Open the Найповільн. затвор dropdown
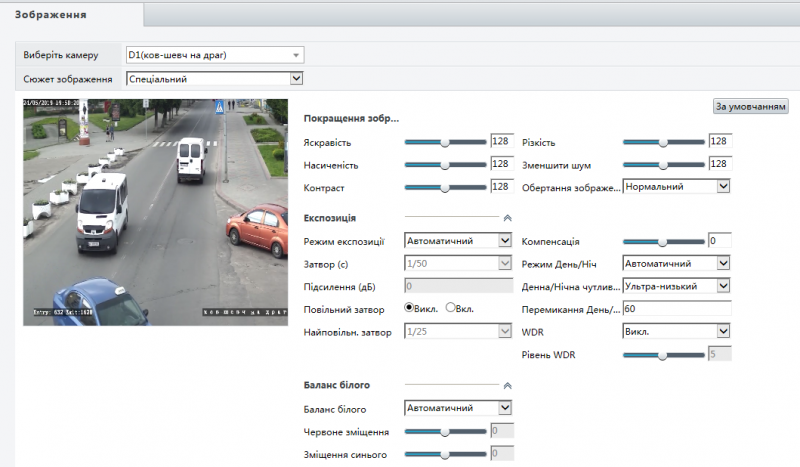Image resolution: width=800 pixels, height=467 pixels. tap(458, 331)
